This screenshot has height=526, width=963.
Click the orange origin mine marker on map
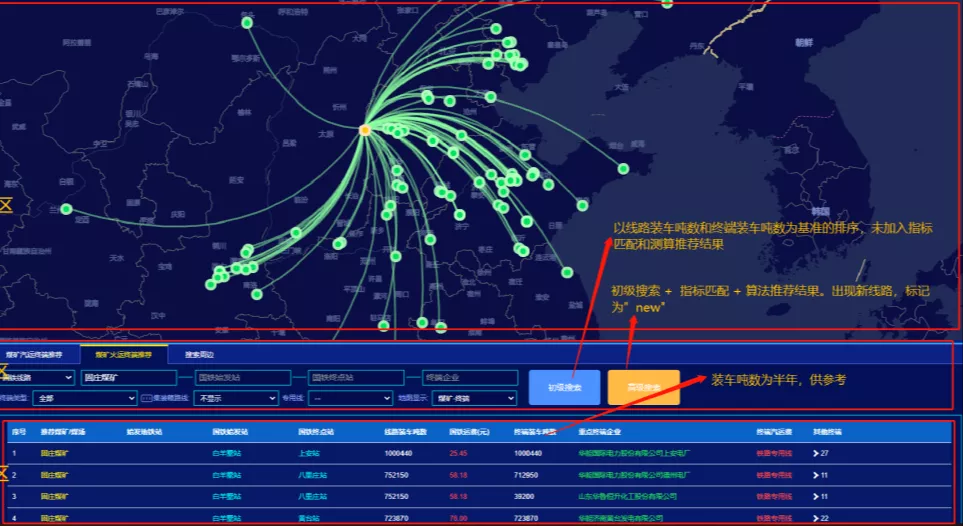(x=365, y=130)
